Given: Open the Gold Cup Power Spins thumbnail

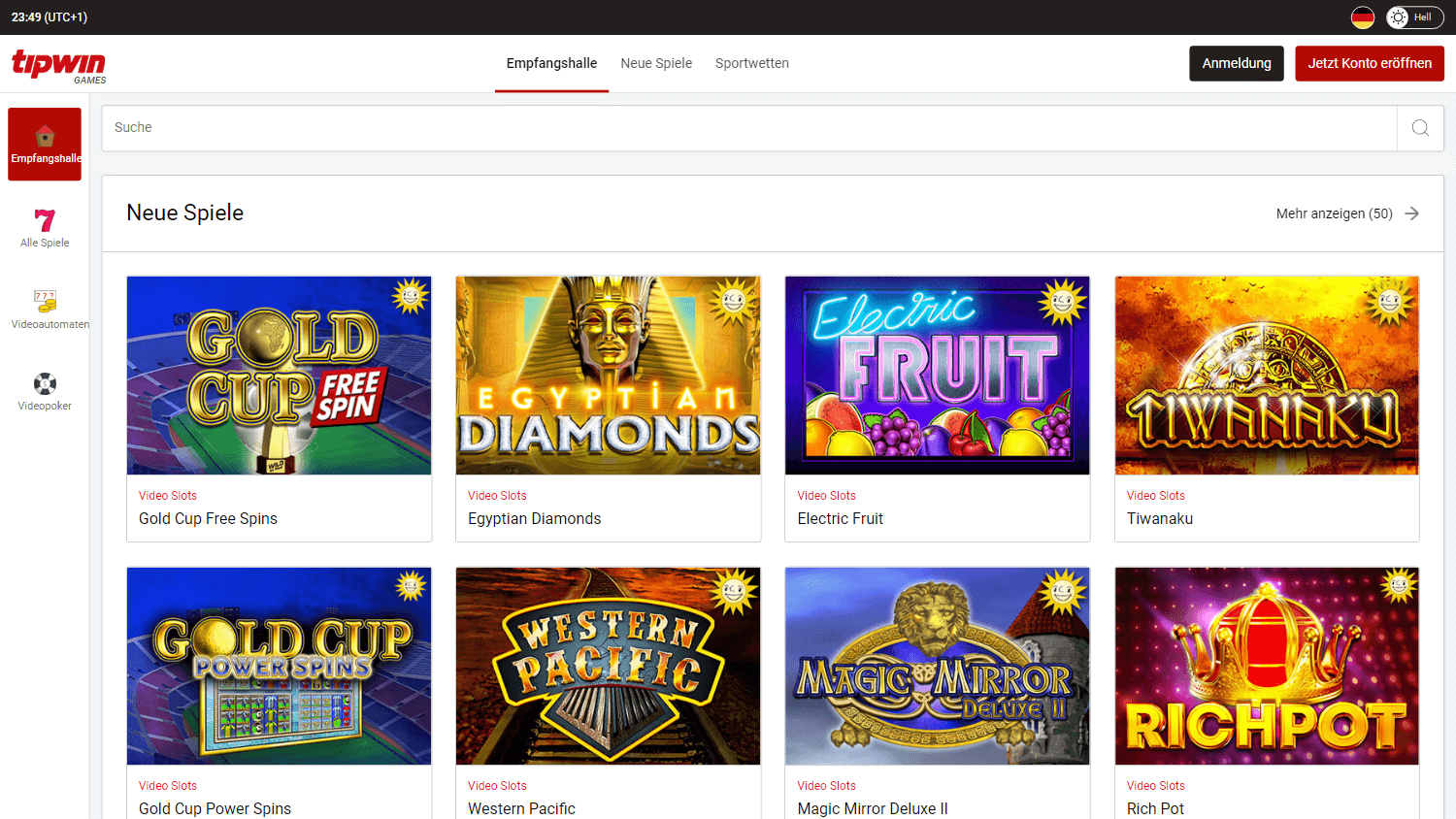Looking at the screenshot, I should (x=279, y=667).
